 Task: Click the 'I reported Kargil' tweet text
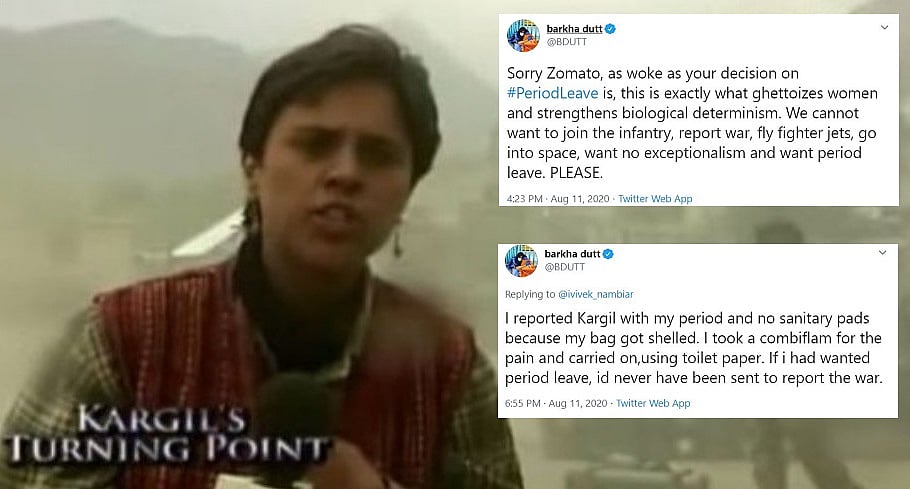coord(694,348)
